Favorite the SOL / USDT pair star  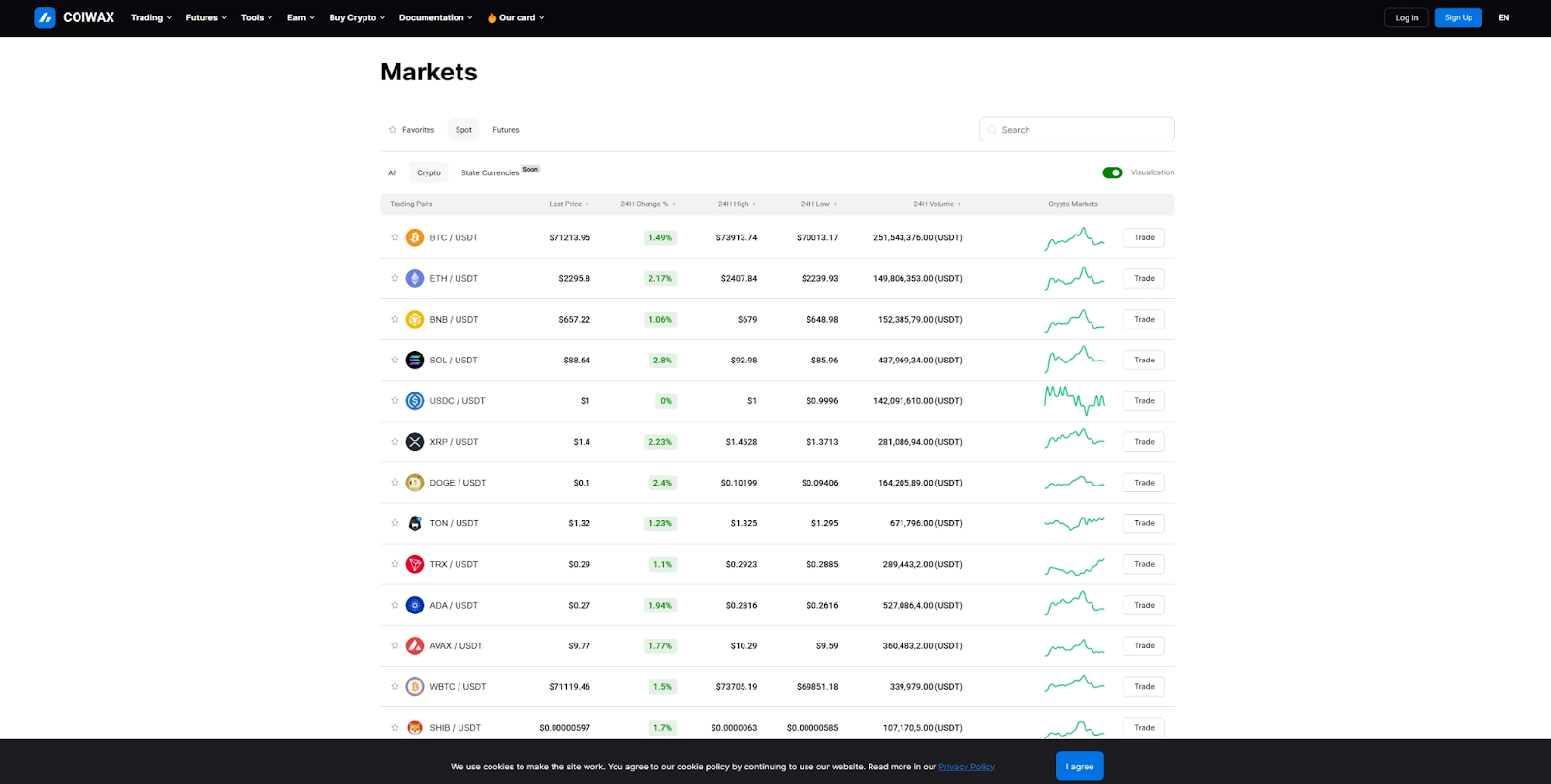395,360
